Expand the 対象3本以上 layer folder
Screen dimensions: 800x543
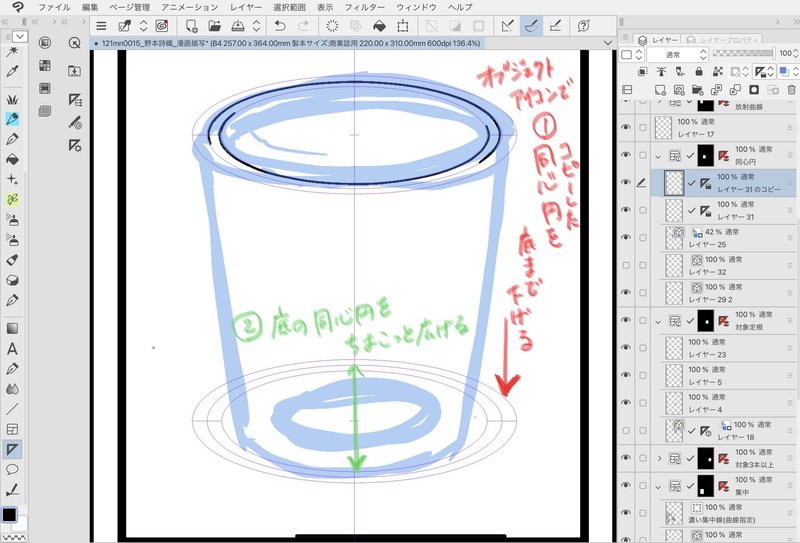click(x=659, y=458)
